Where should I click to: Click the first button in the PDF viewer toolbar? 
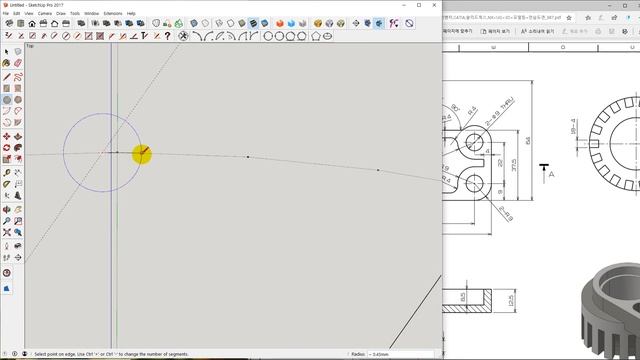(458, 31)
